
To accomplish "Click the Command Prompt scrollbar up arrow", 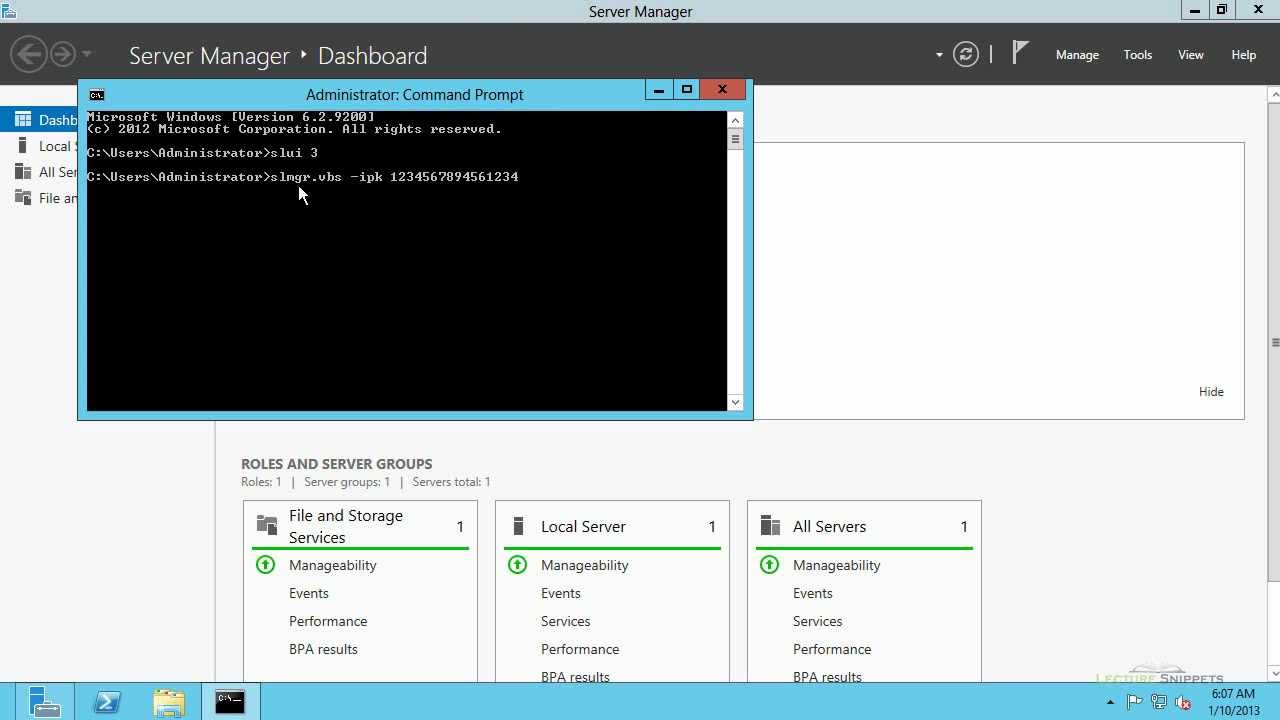I will tap(735, 120).
